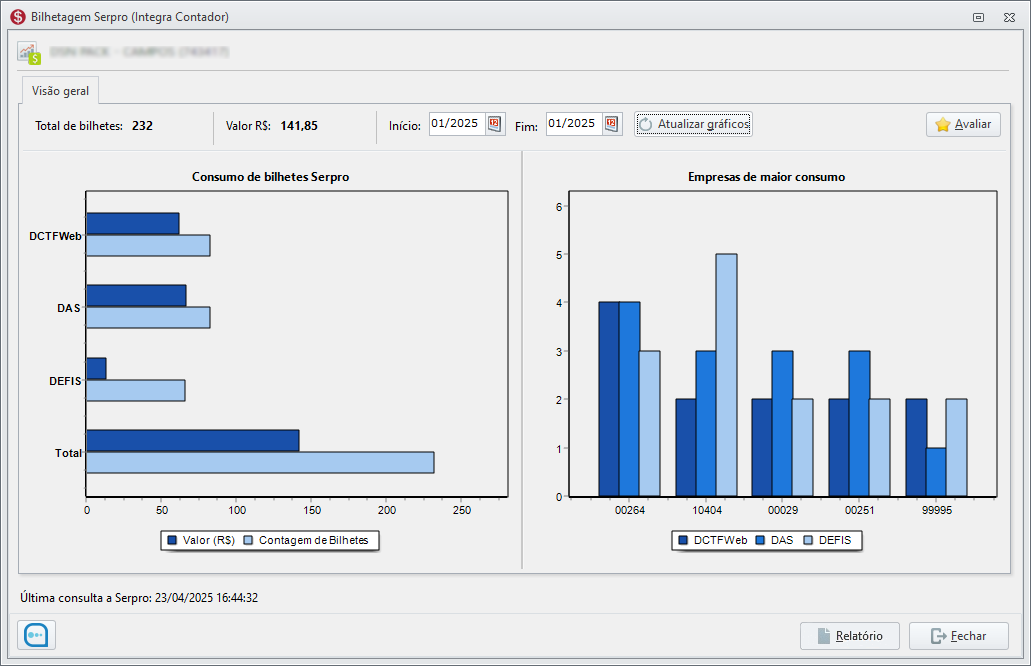This screenshot has height=666, width=1031.
Task: Click the Consumo de bilhetes Serpro chart title
Action: click(270, 177)
